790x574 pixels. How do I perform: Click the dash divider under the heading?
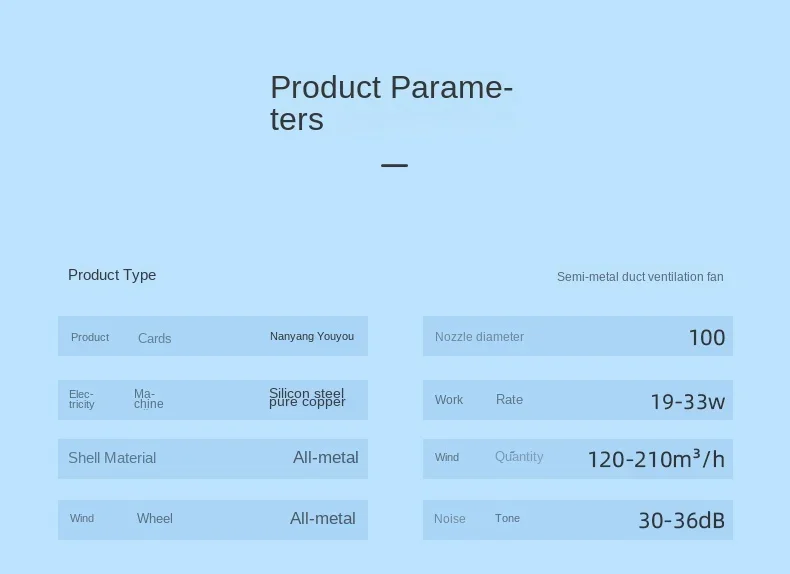[395, 165]
